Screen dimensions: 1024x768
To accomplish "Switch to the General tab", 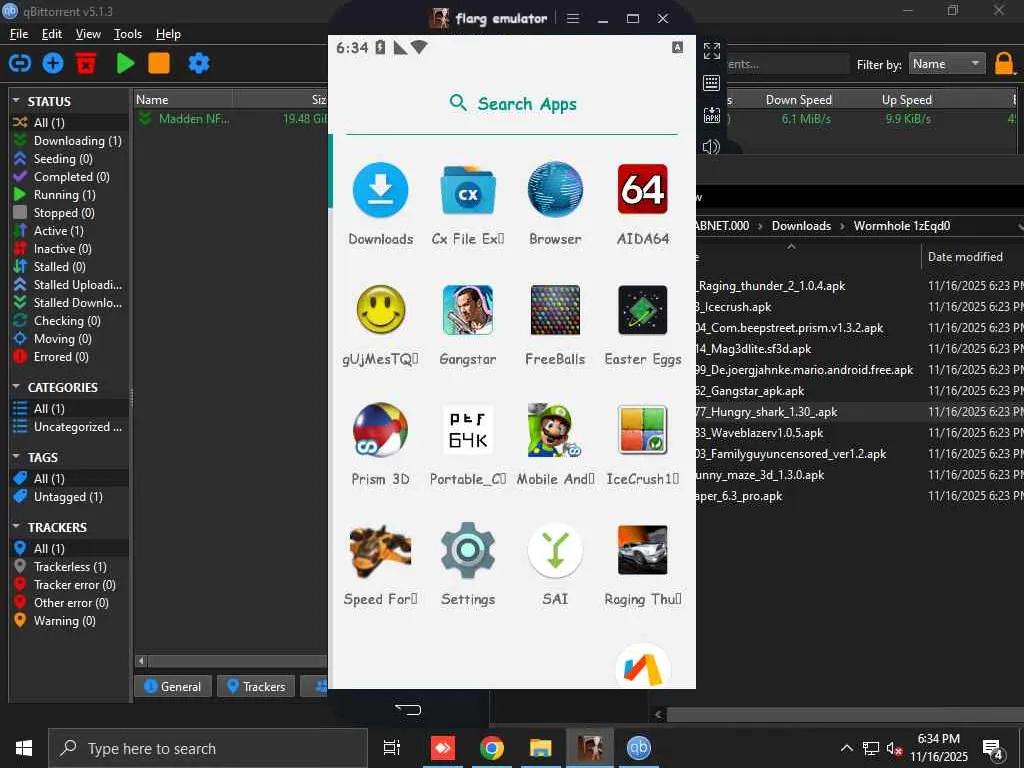I will point(172,686).
